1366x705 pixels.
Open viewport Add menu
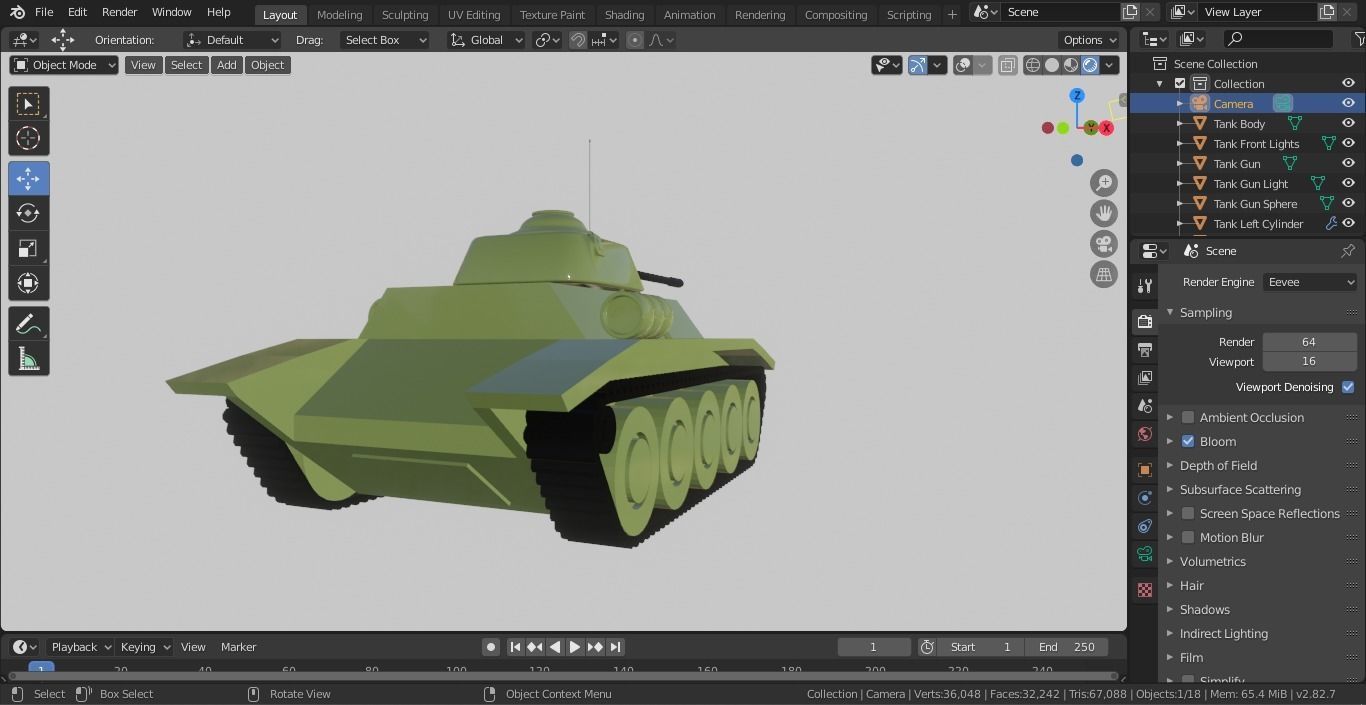pyautogui.click(x=227, y=65)
